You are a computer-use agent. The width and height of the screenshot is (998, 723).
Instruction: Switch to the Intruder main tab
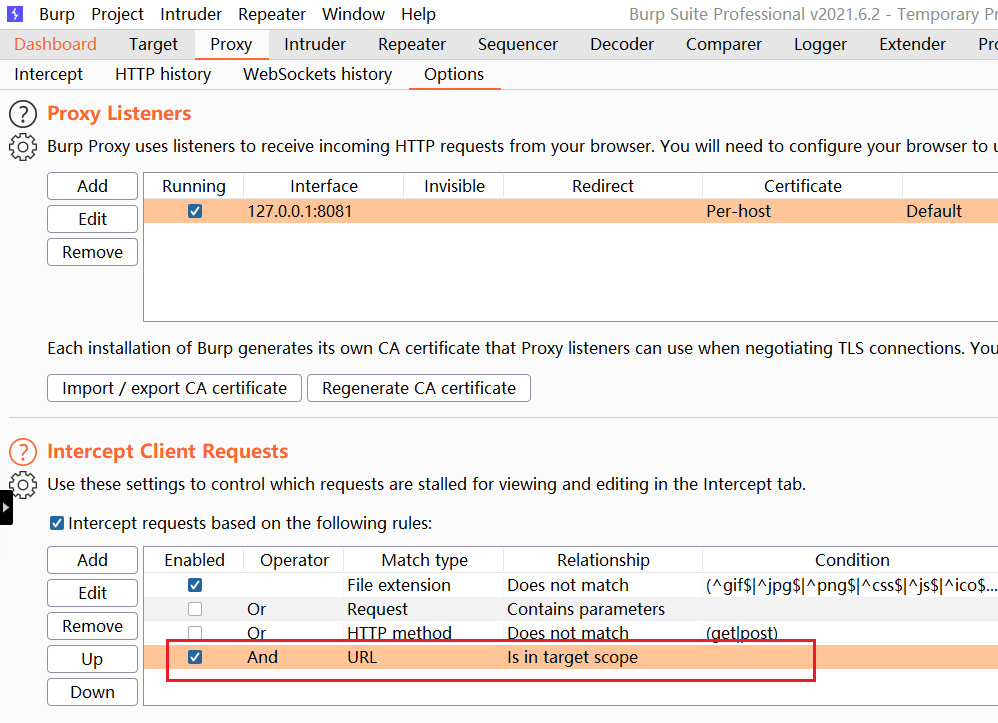[315, 44]
